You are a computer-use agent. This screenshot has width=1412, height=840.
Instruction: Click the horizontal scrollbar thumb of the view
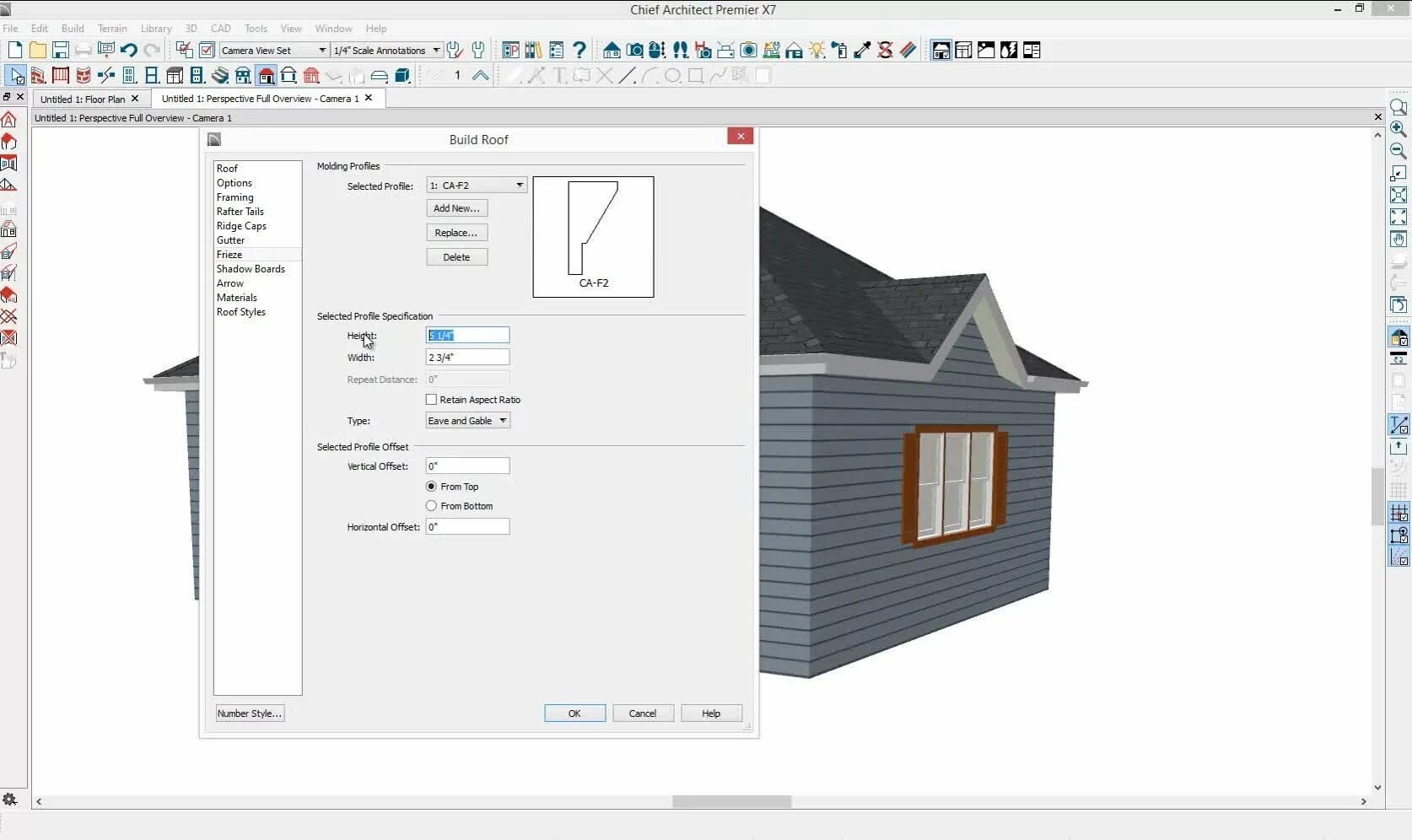(731, 801)
